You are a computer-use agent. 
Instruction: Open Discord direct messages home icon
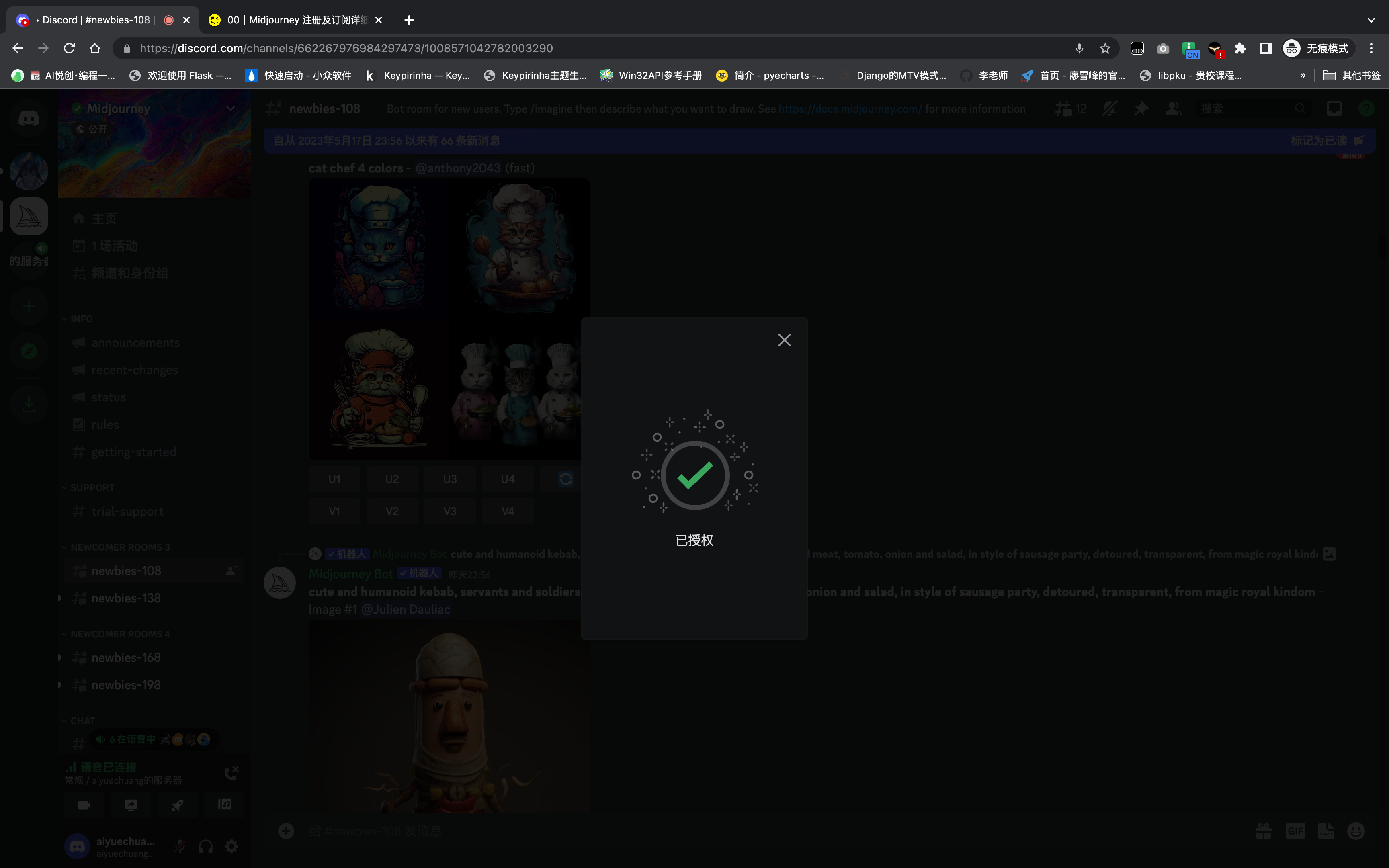point(29,119)
